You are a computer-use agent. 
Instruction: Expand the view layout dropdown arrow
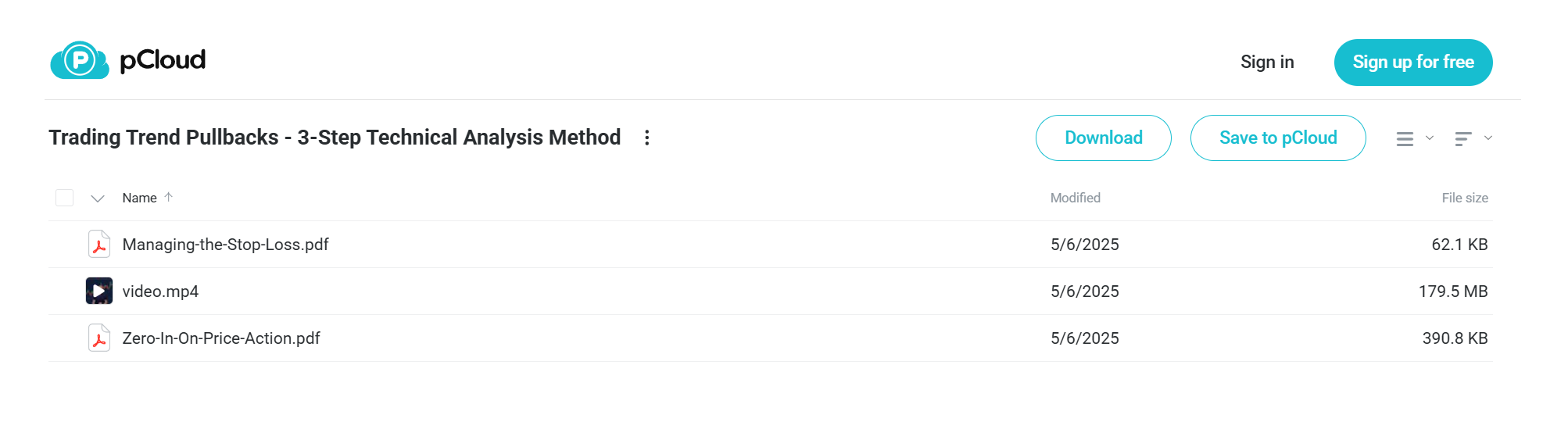pyautogui.click(x=1430, y=138)
